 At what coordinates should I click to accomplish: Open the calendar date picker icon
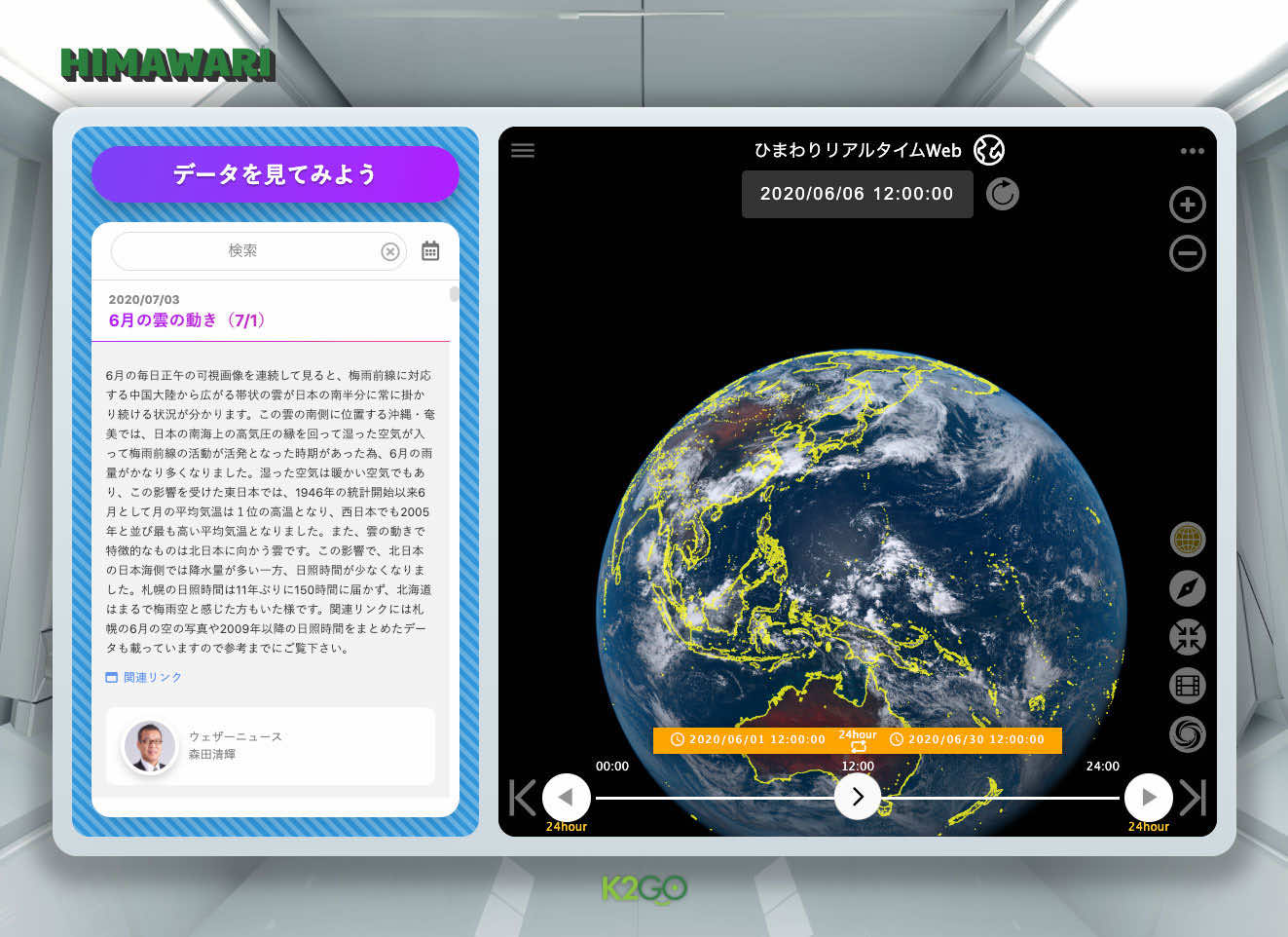pyautogui.click(x=430, y=250)
